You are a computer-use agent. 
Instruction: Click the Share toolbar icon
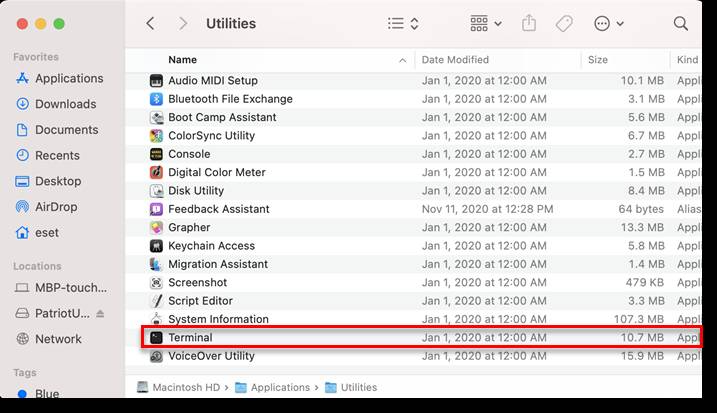coord(529,23)
